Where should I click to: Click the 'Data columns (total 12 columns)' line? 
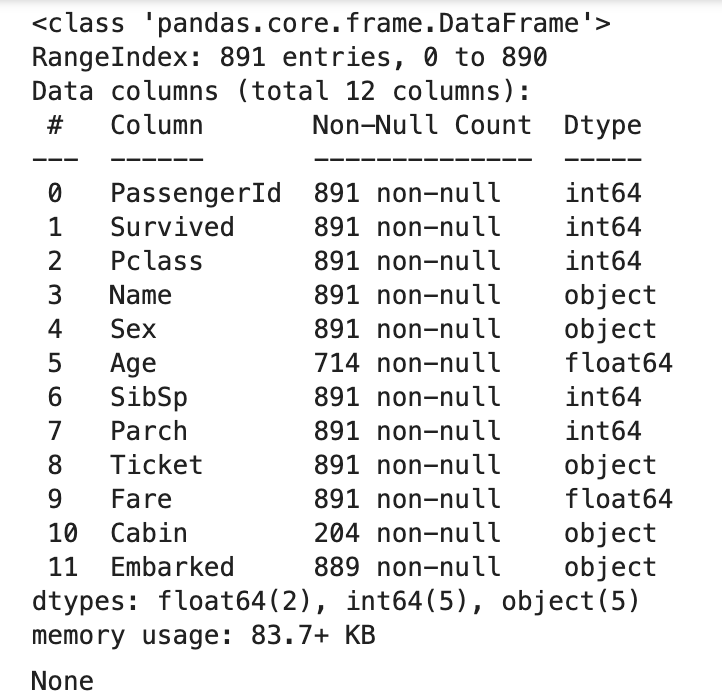click(x=280, y=91)
